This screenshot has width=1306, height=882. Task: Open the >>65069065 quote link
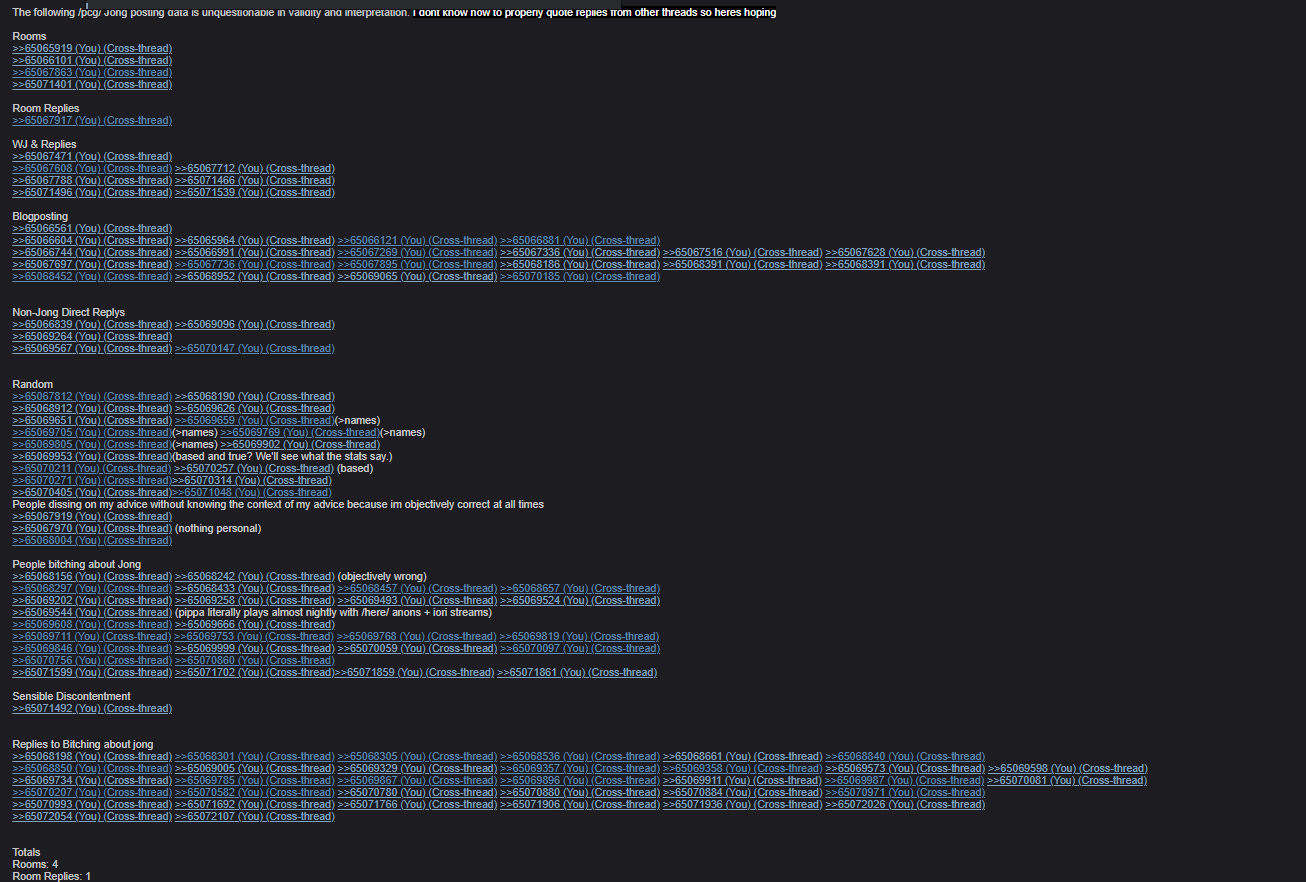417,276
